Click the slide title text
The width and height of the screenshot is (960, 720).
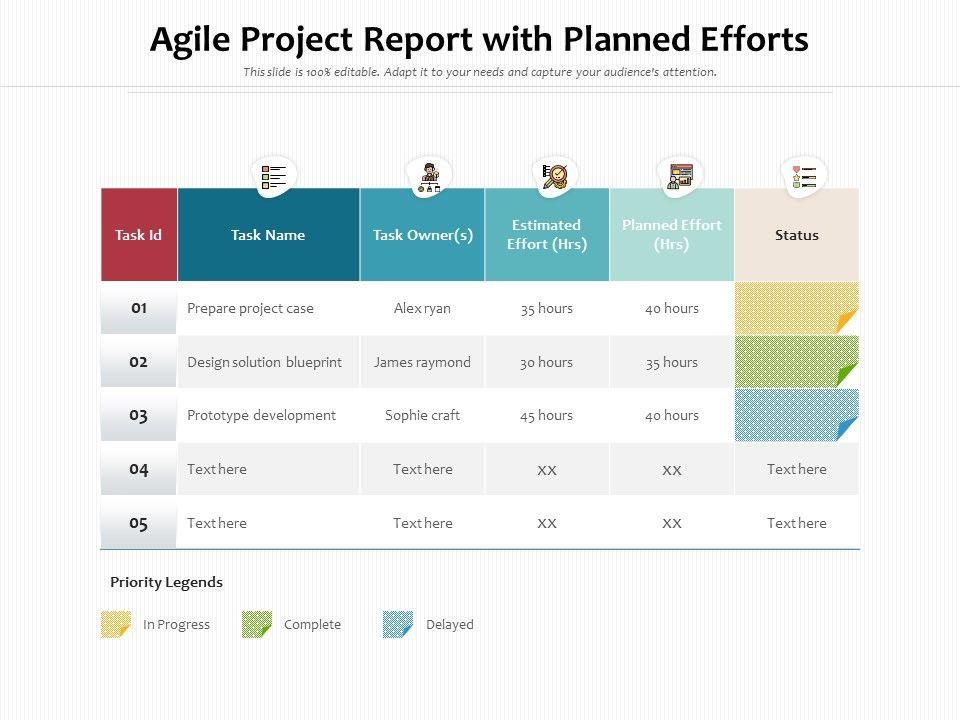[479, 39]
